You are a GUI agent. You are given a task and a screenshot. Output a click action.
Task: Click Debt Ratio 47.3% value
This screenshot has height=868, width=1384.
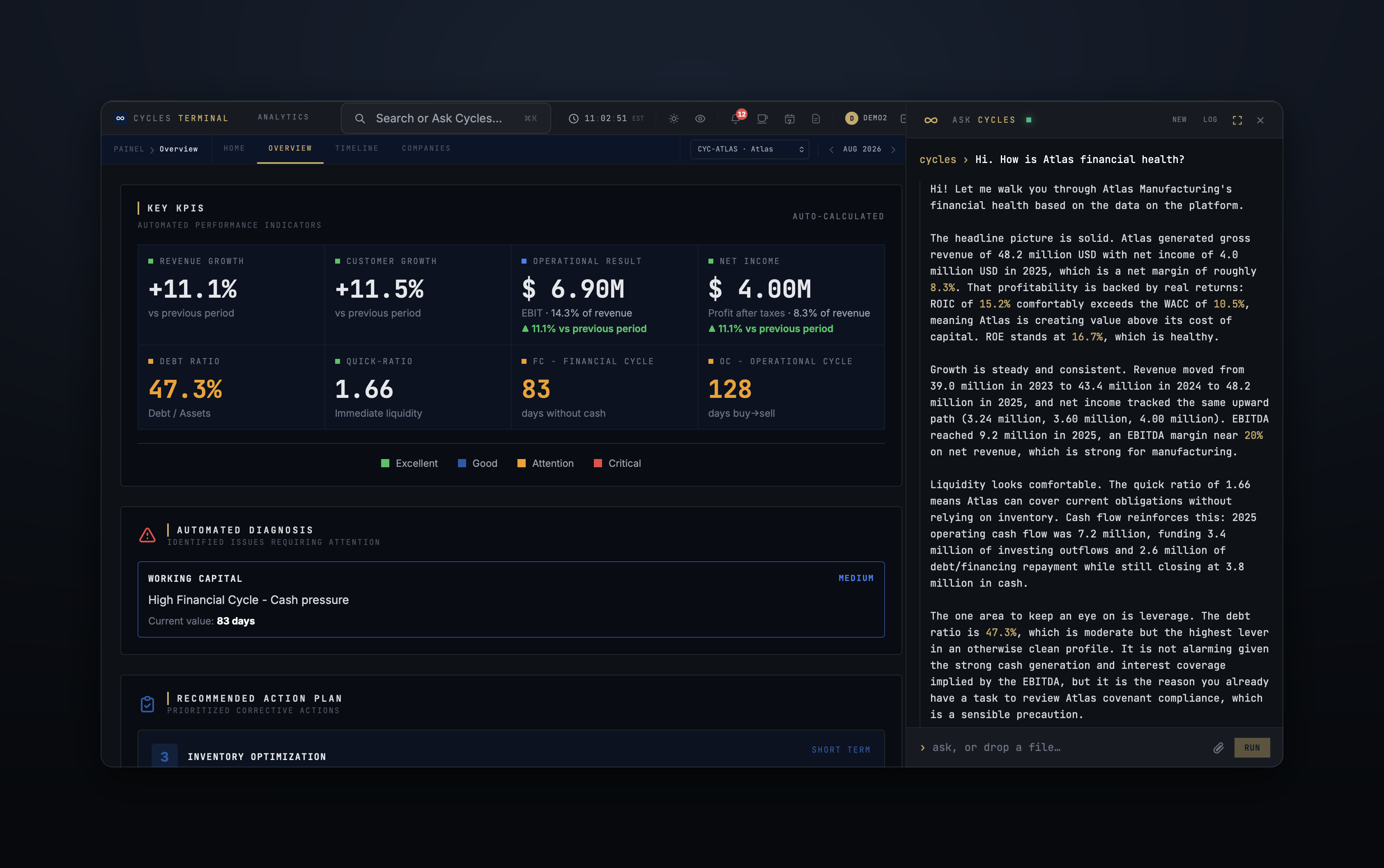click(x=185, y=389)
